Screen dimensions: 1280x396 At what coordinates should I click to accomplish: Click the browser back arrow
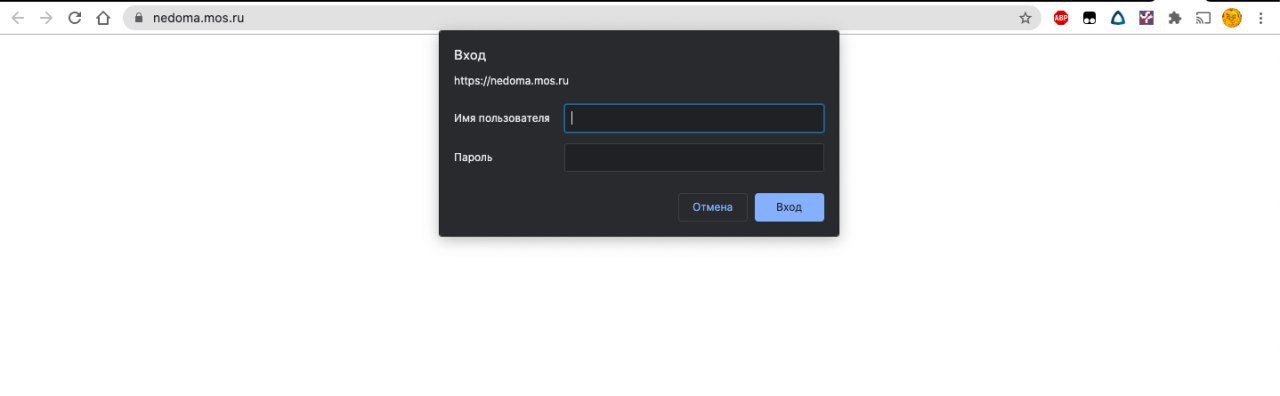click(x=18, y=18)
